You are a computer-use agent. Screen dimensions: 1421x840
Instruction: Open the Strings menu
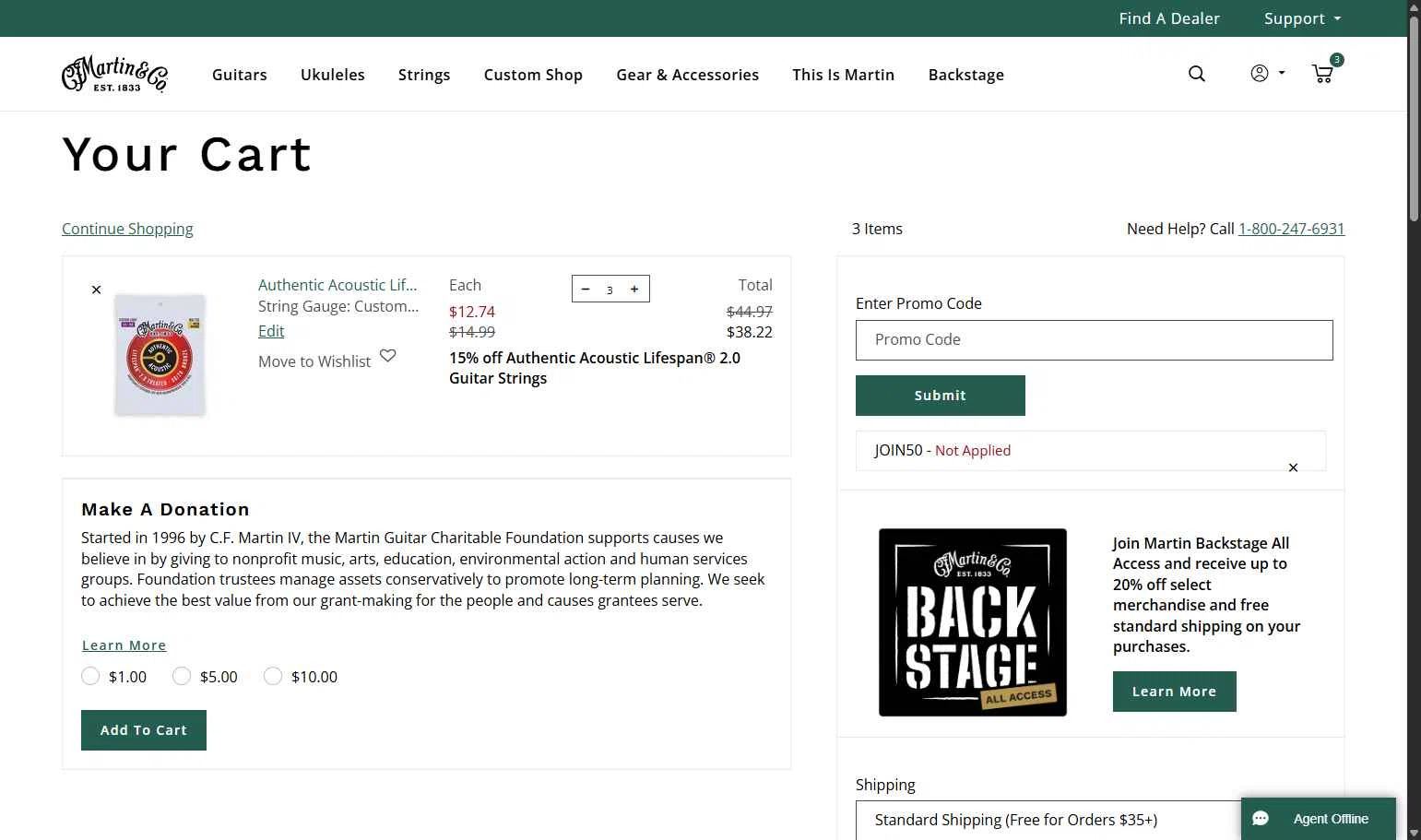[424, 75]
